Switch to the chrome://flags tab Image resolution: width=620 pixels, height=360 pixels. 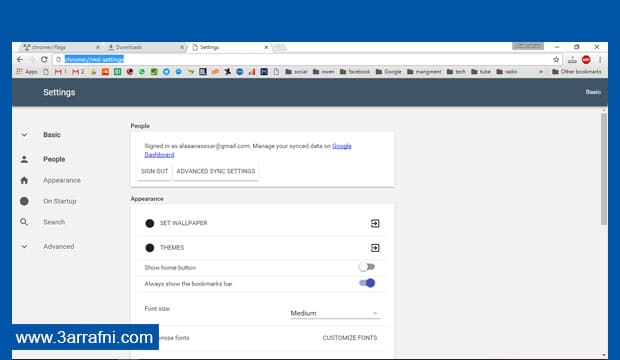point(59,47)
